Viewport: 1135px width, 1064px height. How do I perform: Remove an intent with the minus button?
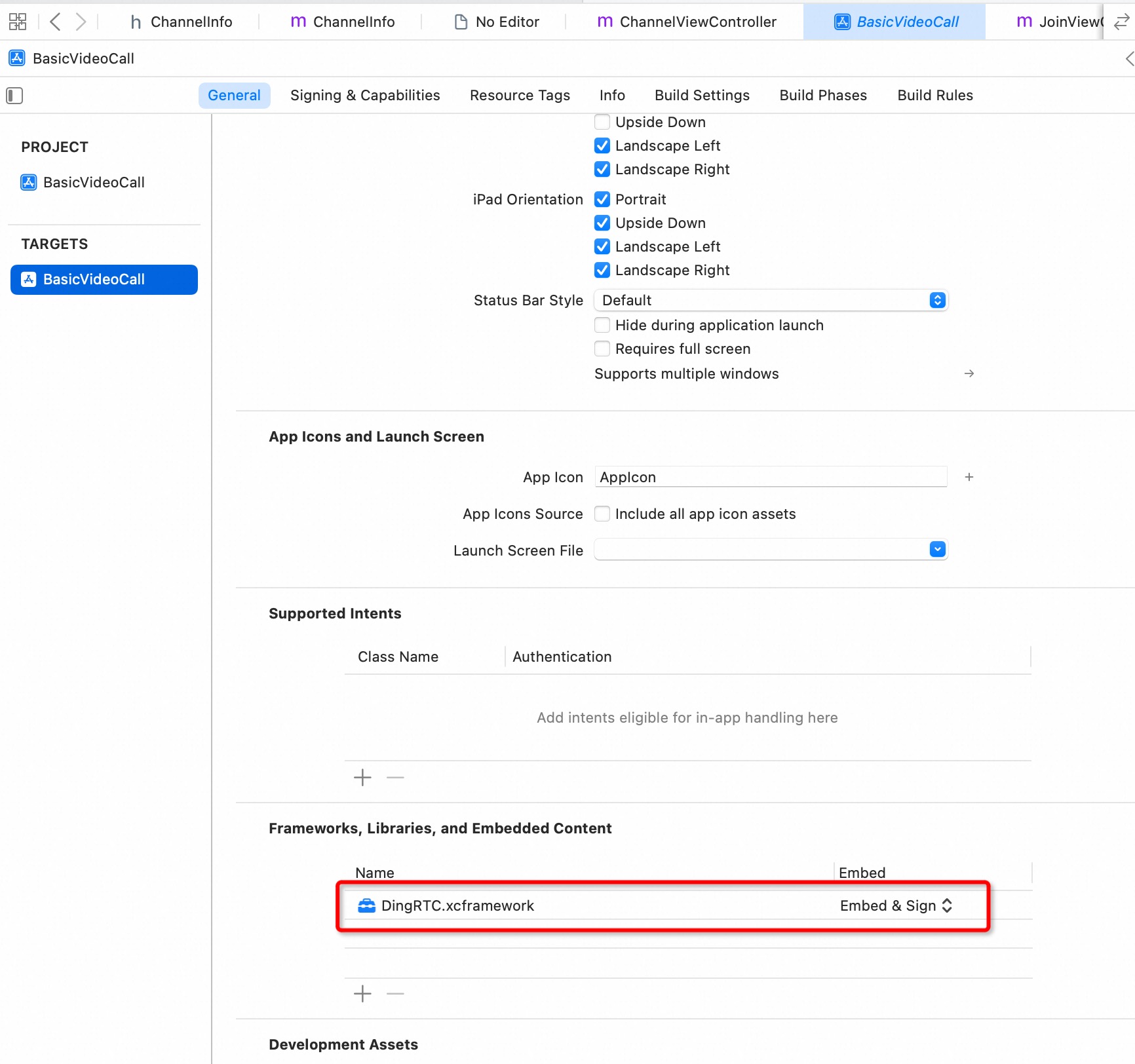pyautogui.click(x=395, y=778)
